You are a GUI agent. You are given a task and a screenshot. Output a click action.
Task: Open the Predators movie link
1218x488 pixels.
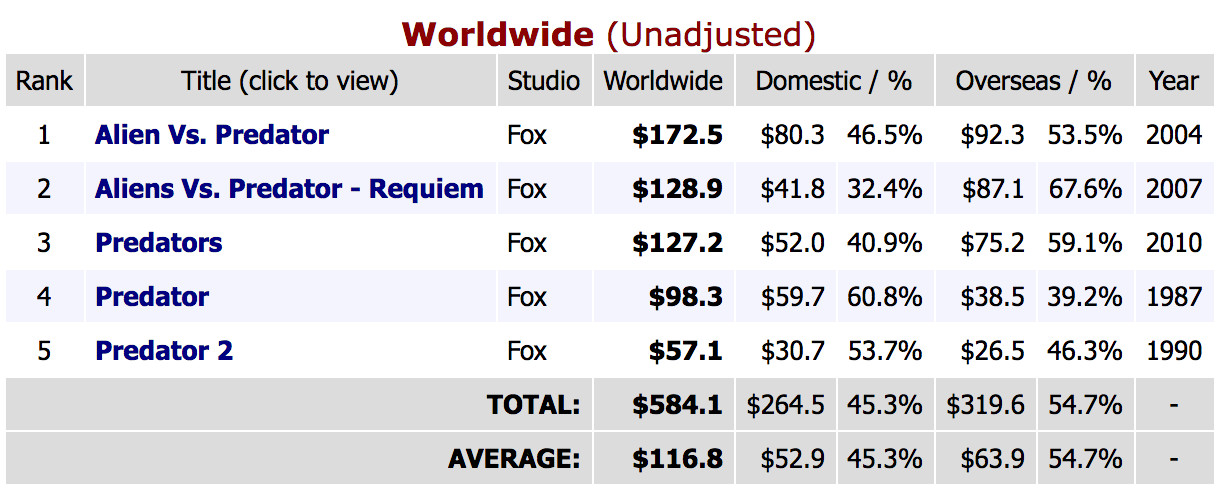pyautogui.click(x=159, y=243)
